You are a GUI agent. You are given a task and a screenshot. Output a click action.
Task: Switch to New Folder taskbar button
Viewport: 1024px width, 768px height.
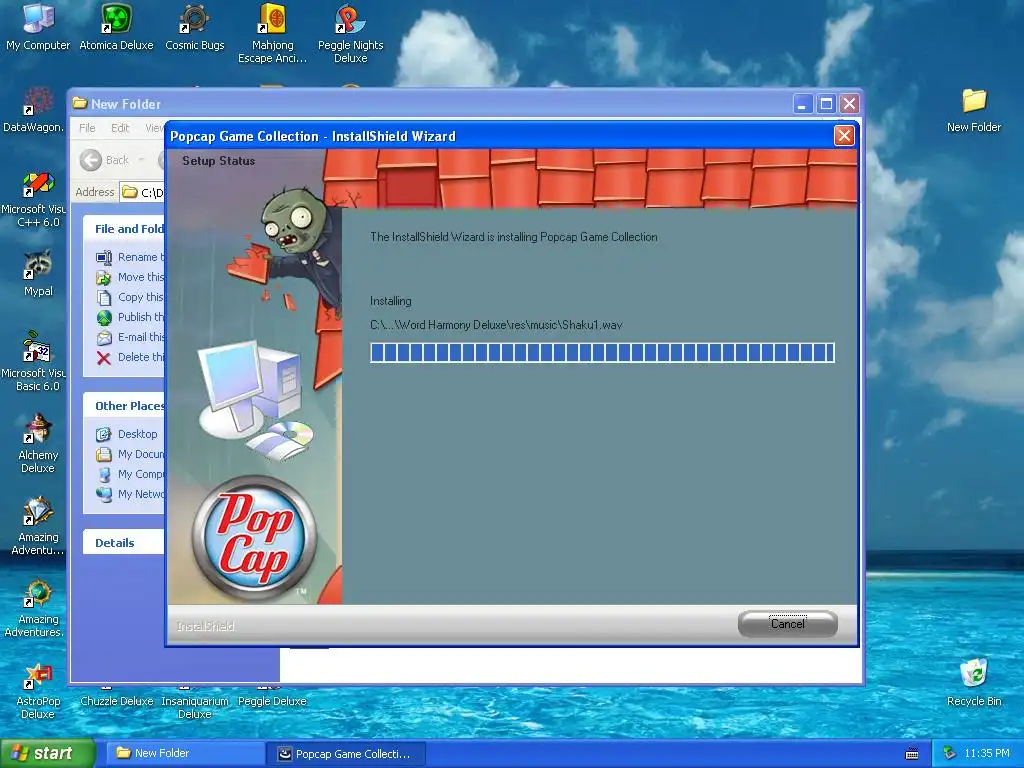coord(186,754)
